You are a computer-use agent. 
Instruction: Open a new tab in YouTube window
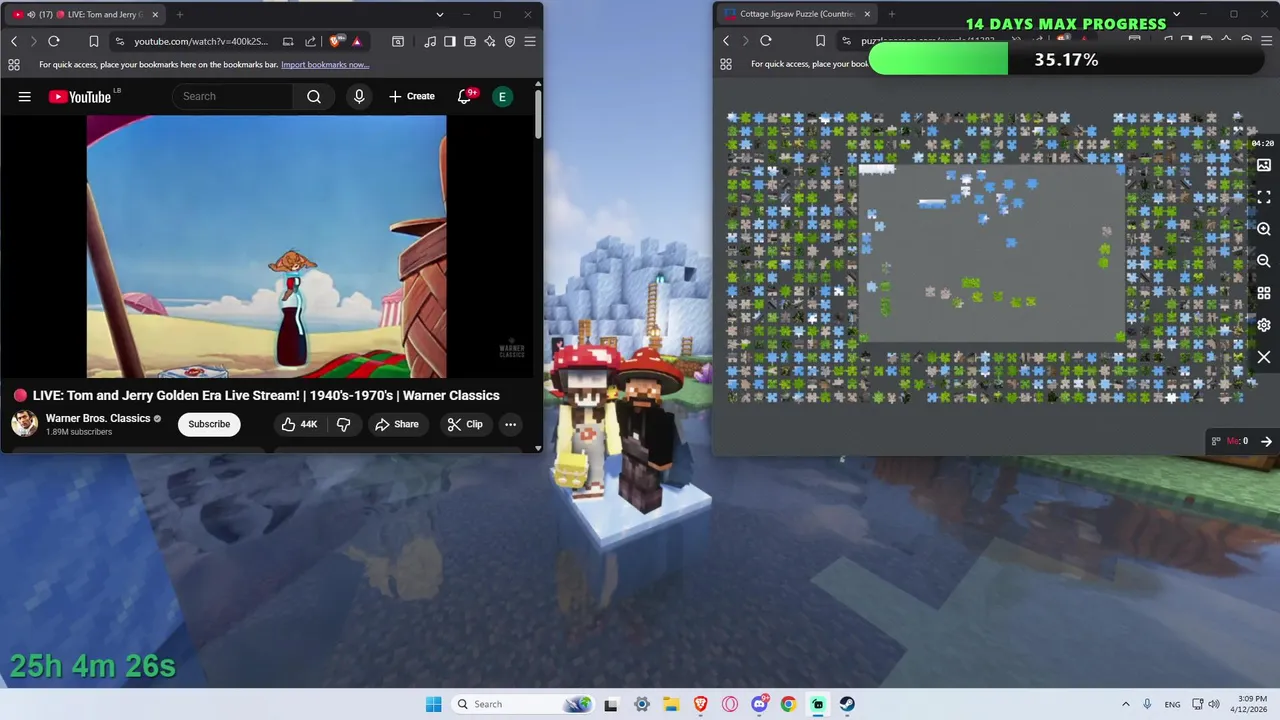180,15
